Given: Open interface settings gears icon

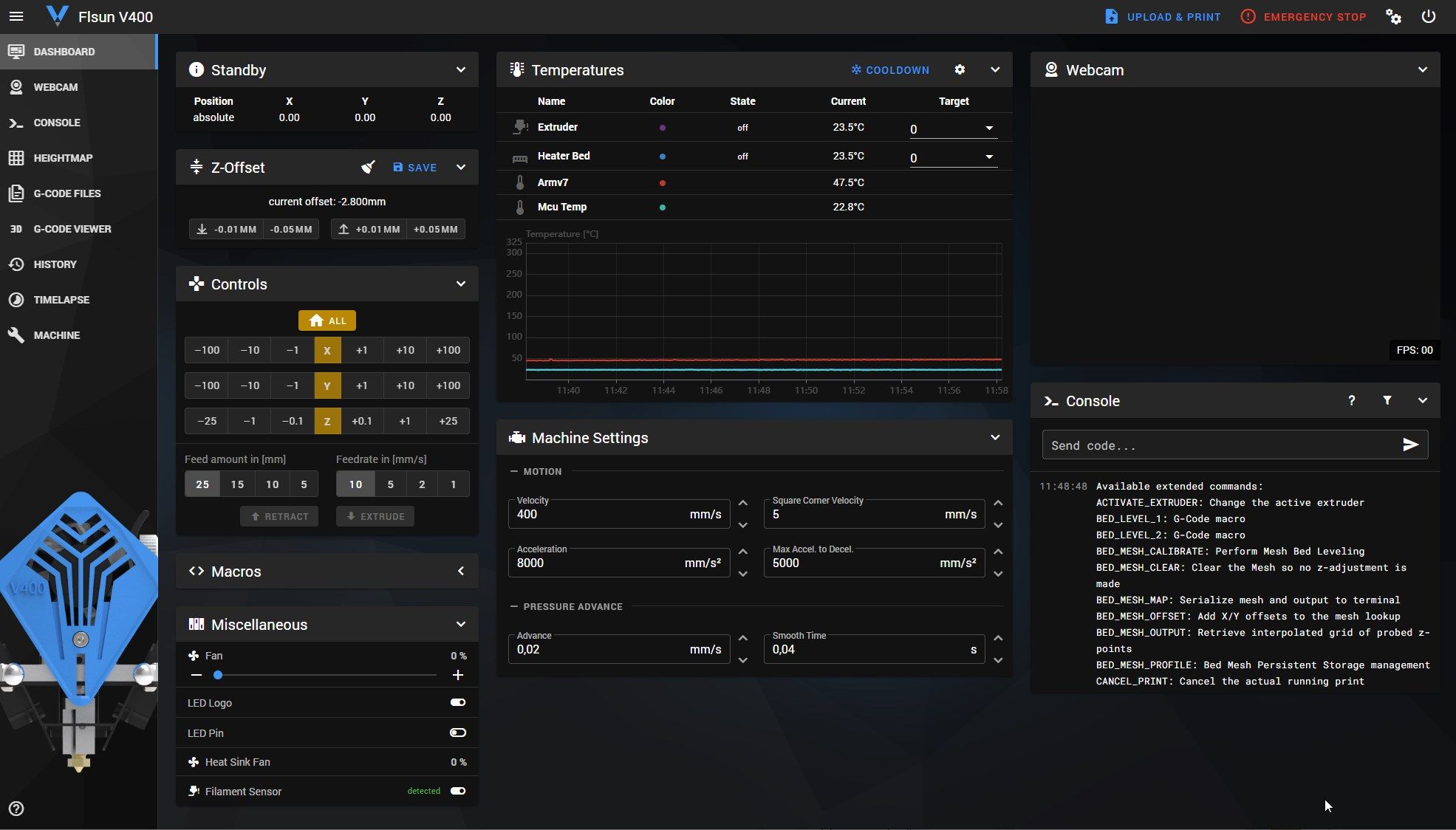Looking at the screenshot, I should tap(1393, 16).
